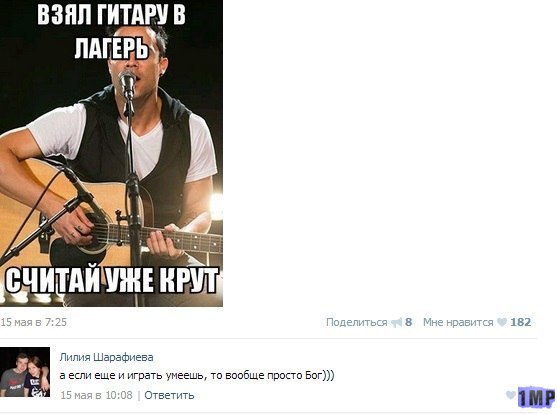Click Ответить to reply to the comment
This screenshot has width=557, height=414.
point(169,395)
